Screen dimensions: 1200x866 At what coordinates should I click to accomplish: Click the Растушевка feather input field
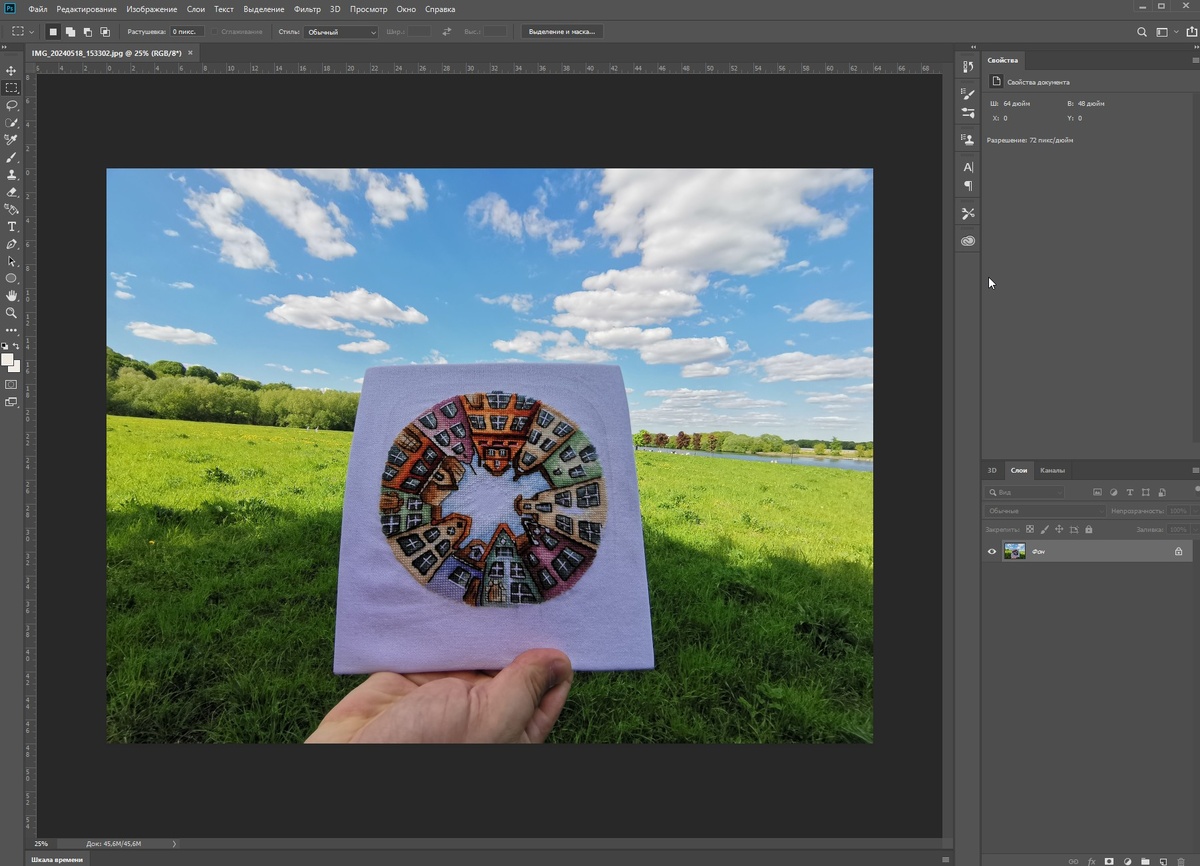187,32
